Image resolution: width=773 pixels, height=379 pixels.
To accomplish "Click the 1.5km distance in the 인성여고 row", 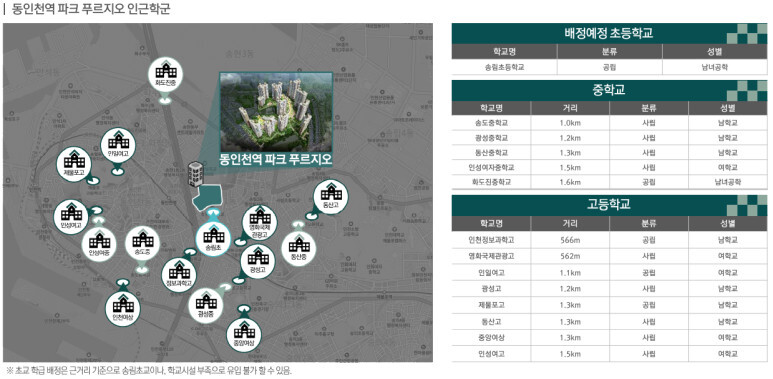I will coord(570,354).
